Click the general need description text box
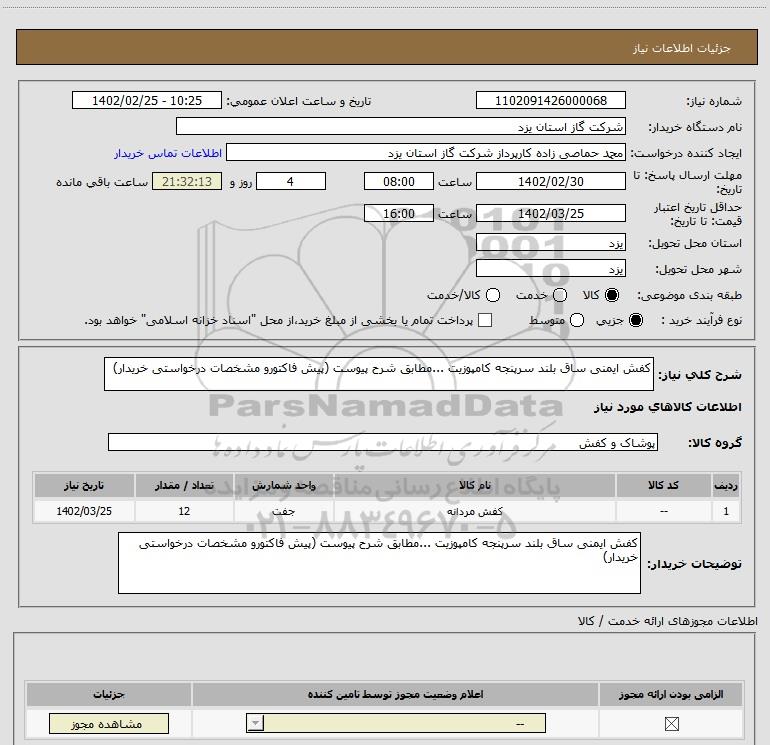The image size is (770, 745). click(379, 374)
